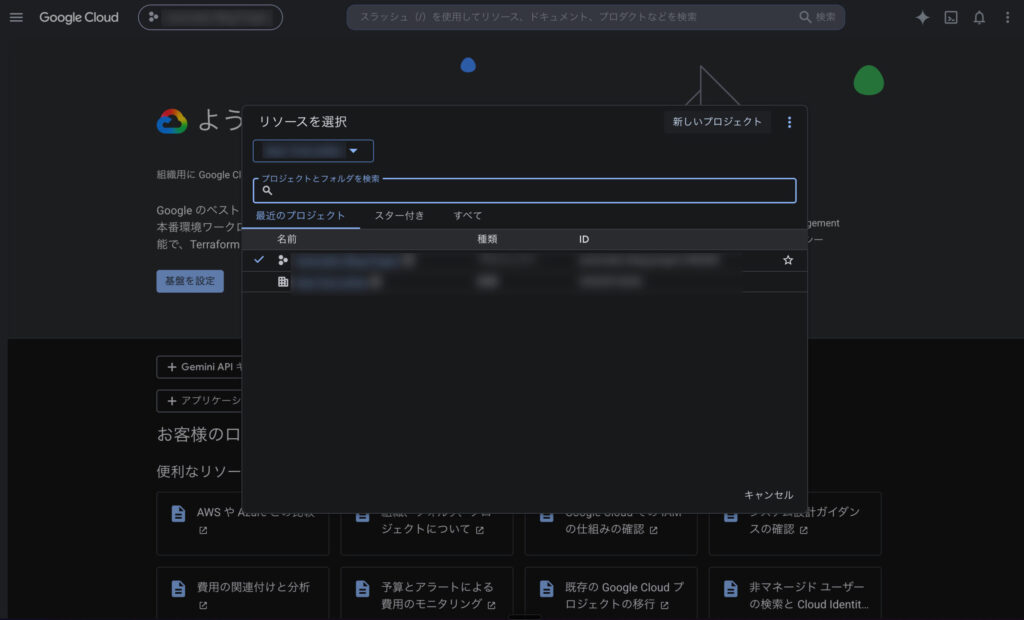The width and height of the screenshot is (1024, 620).
Task: Click the external-link icon on 費用の関連付けと分析 card
Action: 203,606
